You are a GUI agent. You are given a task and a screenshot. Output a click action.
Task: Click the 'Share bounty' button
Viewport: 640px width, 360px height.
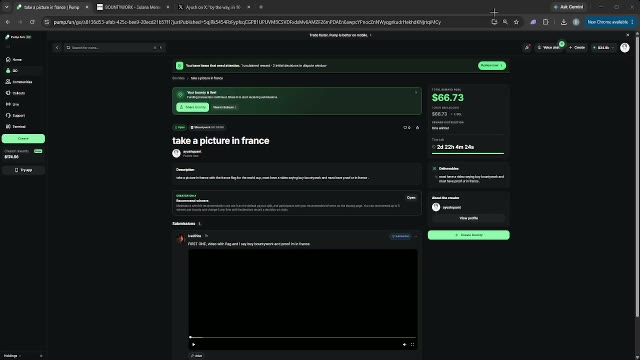coord(192,107)
